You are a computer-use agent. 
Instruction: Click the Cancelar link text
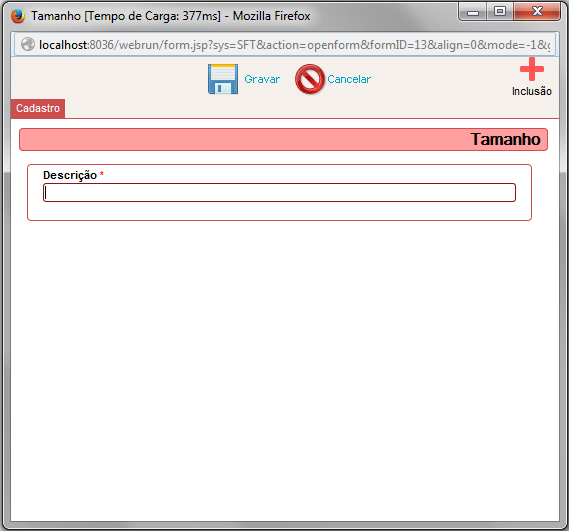349,79
